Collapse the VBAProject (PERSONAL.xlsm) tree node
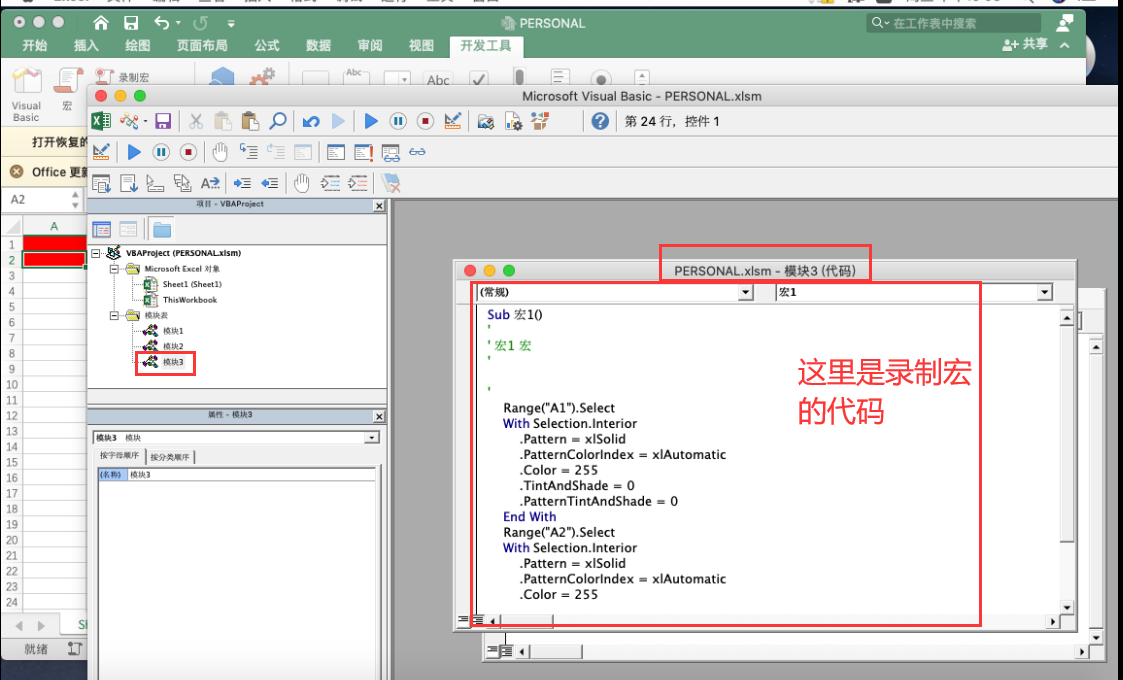This screenshot has height=680, width=1123. click(x=96, y=253)
